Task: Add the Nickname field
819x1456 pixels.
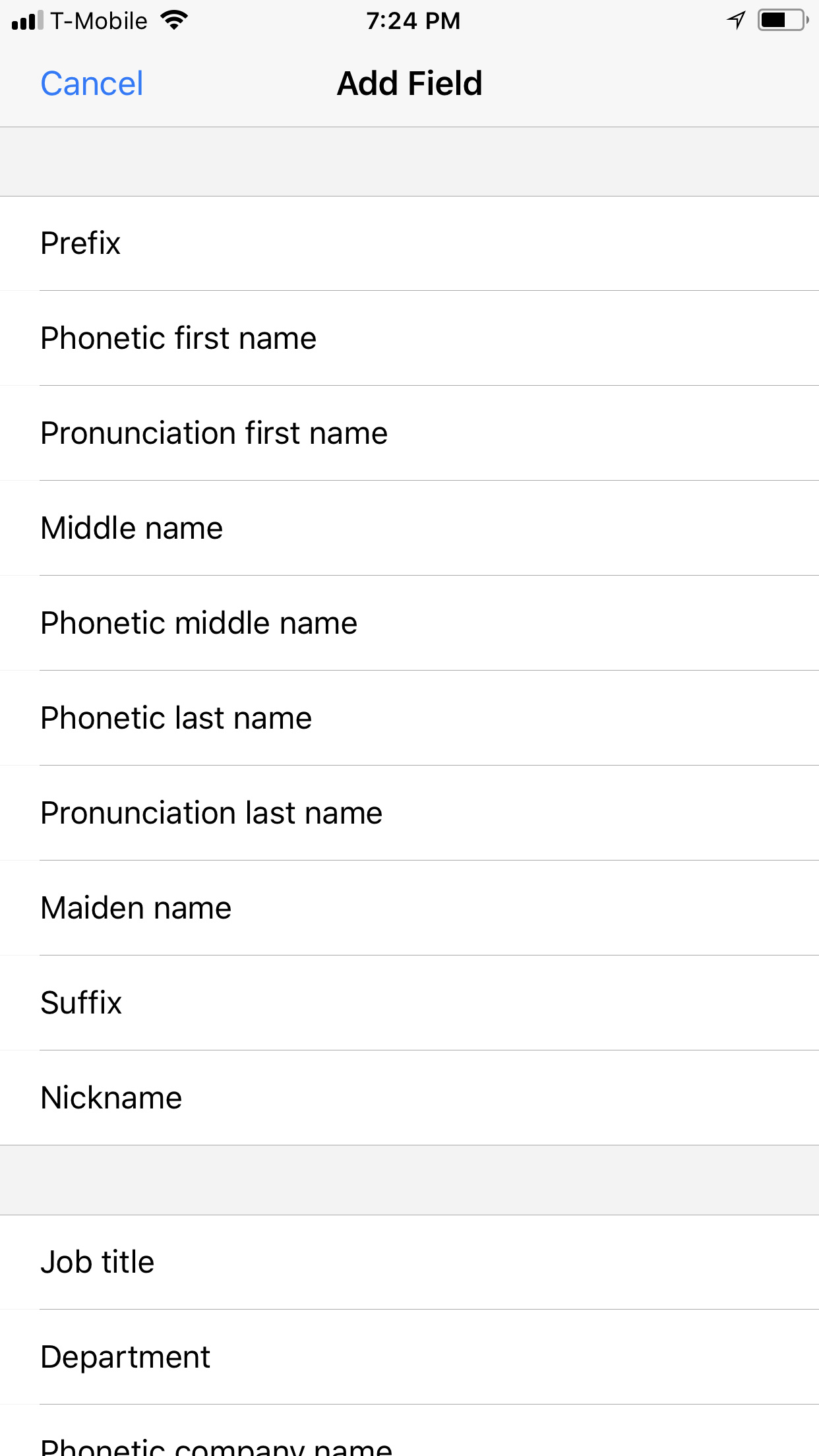Action: 409,1098
